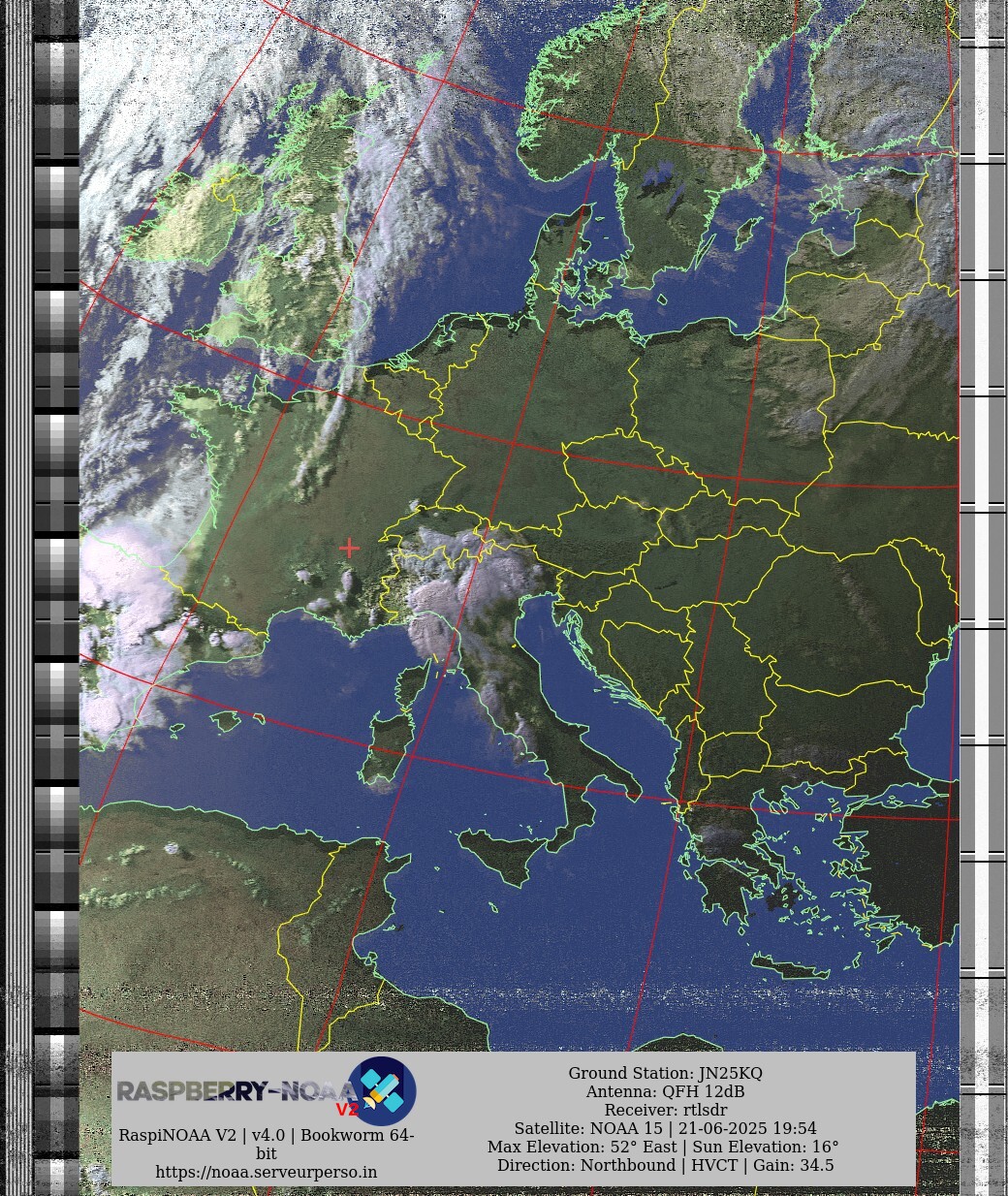Select the 'Ground Station: JN25KQ' text
1008x1196 pixels.
[665, 1073]
